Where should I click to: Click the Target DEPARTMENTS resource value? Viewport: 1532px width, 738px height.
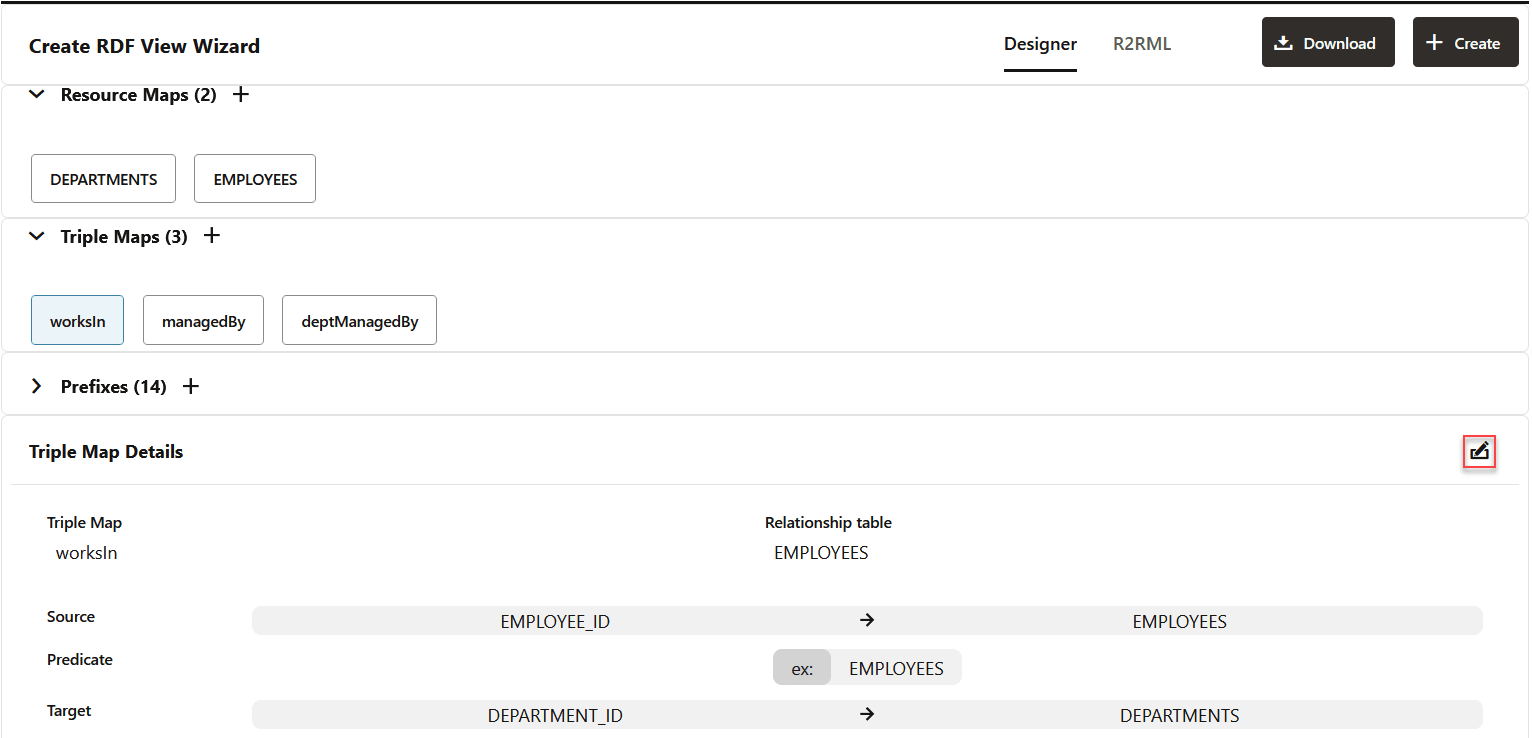[1179, 715]
